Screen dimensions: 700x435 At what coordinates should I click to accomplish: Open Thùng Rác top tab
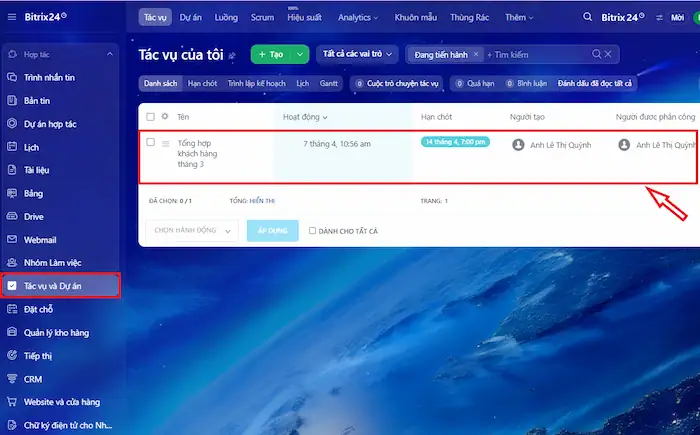coord(469,17)
